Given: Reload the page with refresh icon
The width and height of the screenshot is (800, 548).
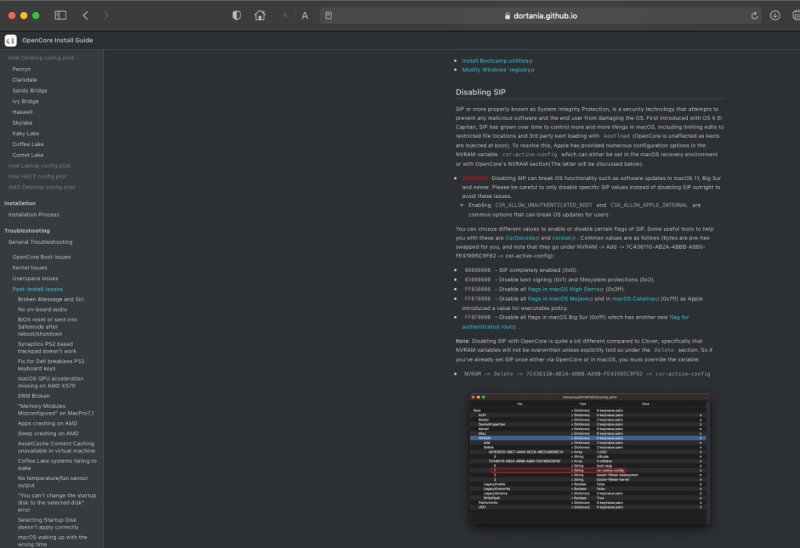Looking at the screenshot, I should 754,16.
